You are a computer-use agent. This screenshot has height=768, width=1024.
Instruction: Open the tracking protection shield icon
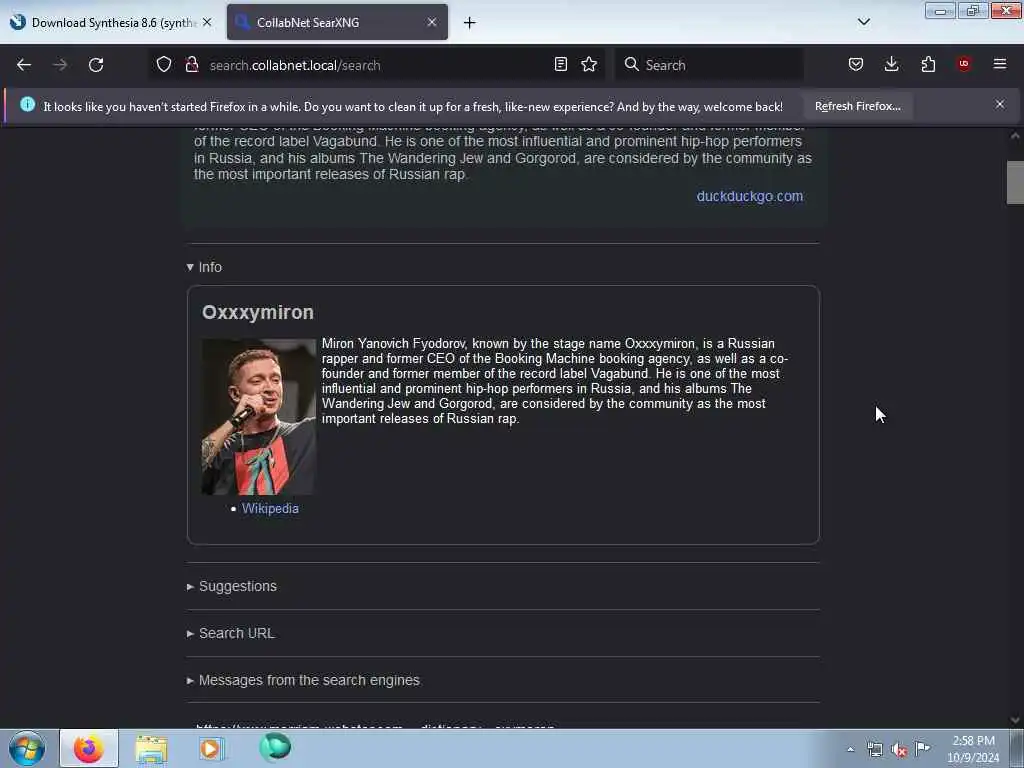point(164,65)
